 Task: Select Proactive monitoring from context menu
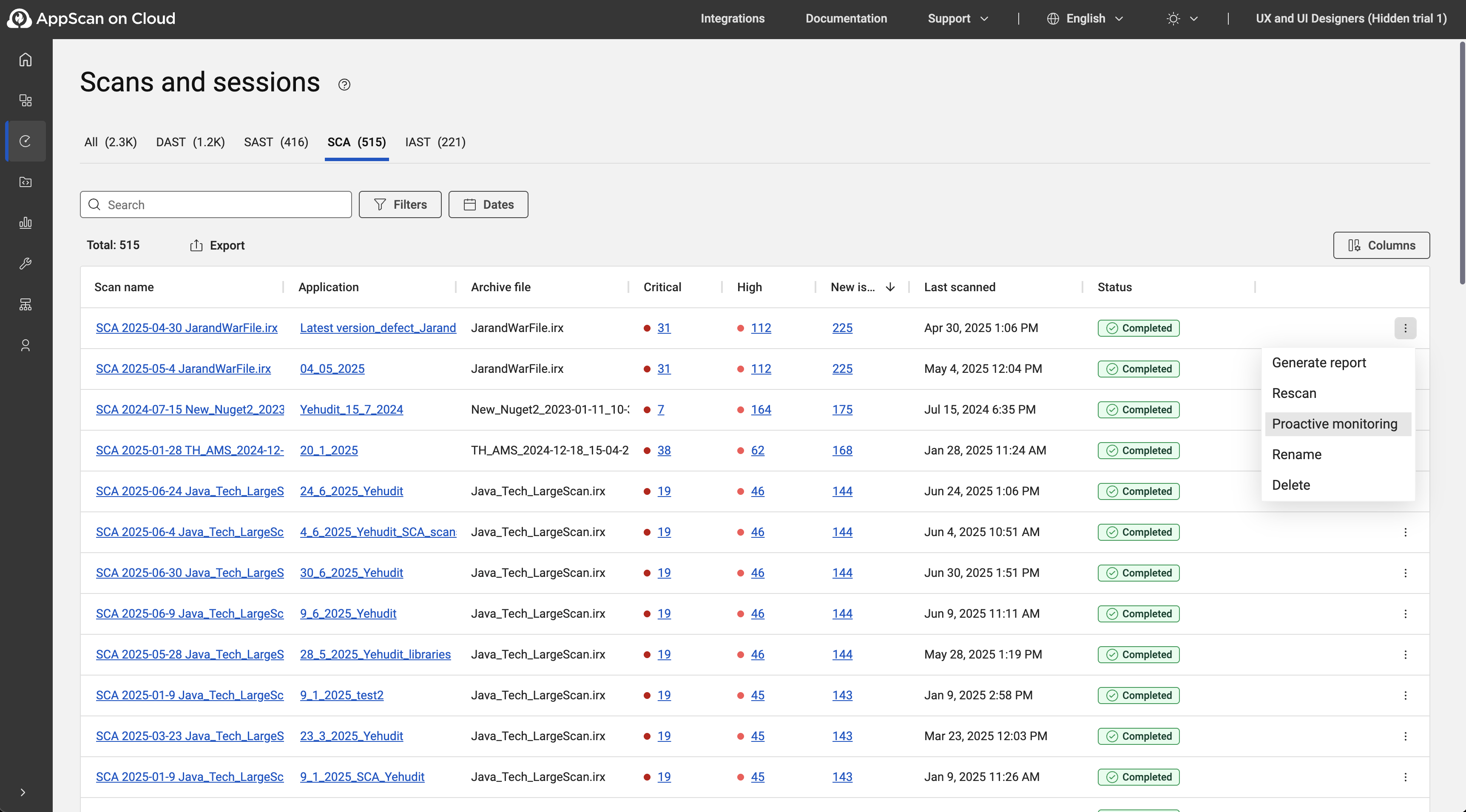click(1334, 424)
